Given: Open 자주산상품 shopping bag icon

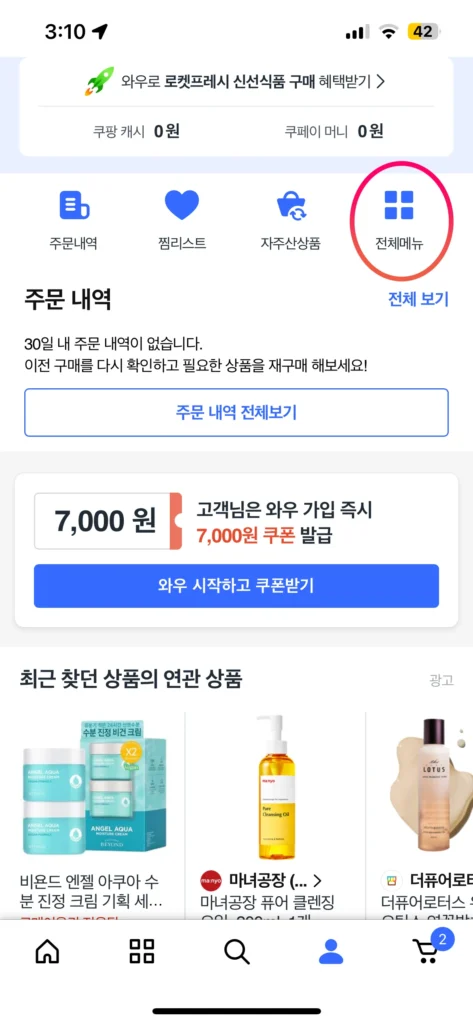Looking at the screenshot, I should tap(291, 206).
